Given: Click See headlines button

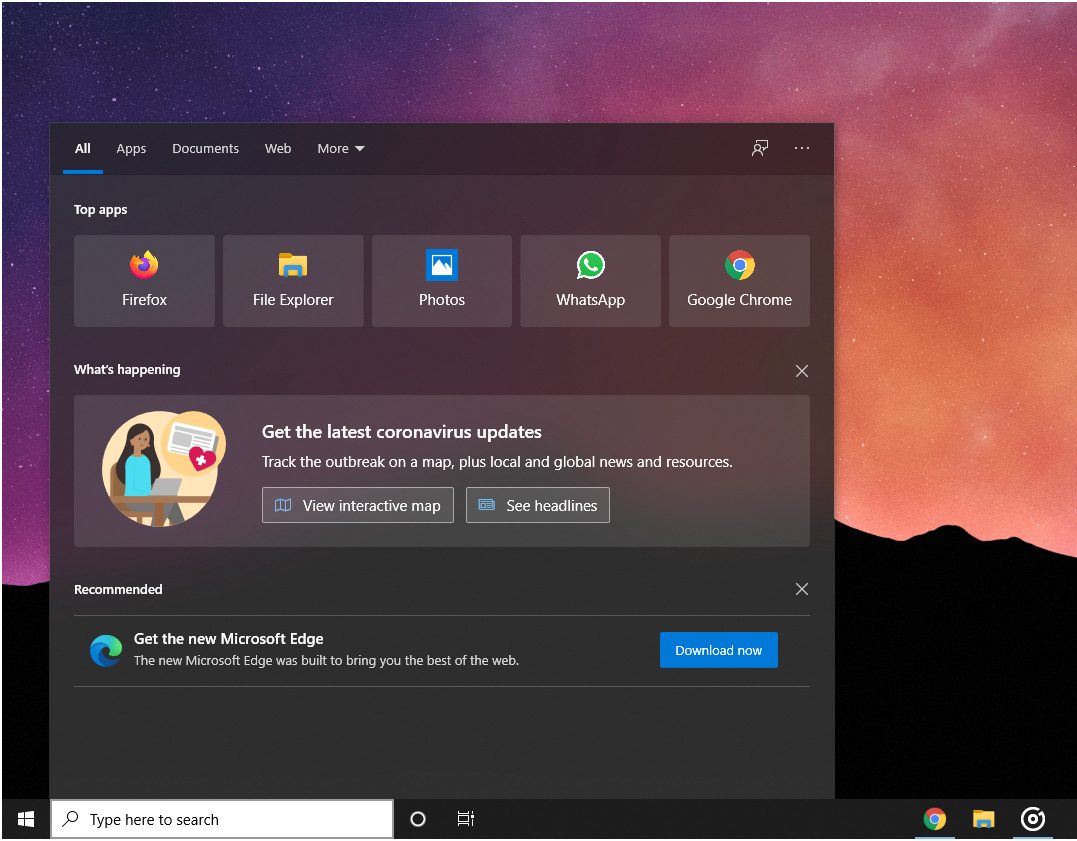Looking at the screenshot, I should (538, 505).
